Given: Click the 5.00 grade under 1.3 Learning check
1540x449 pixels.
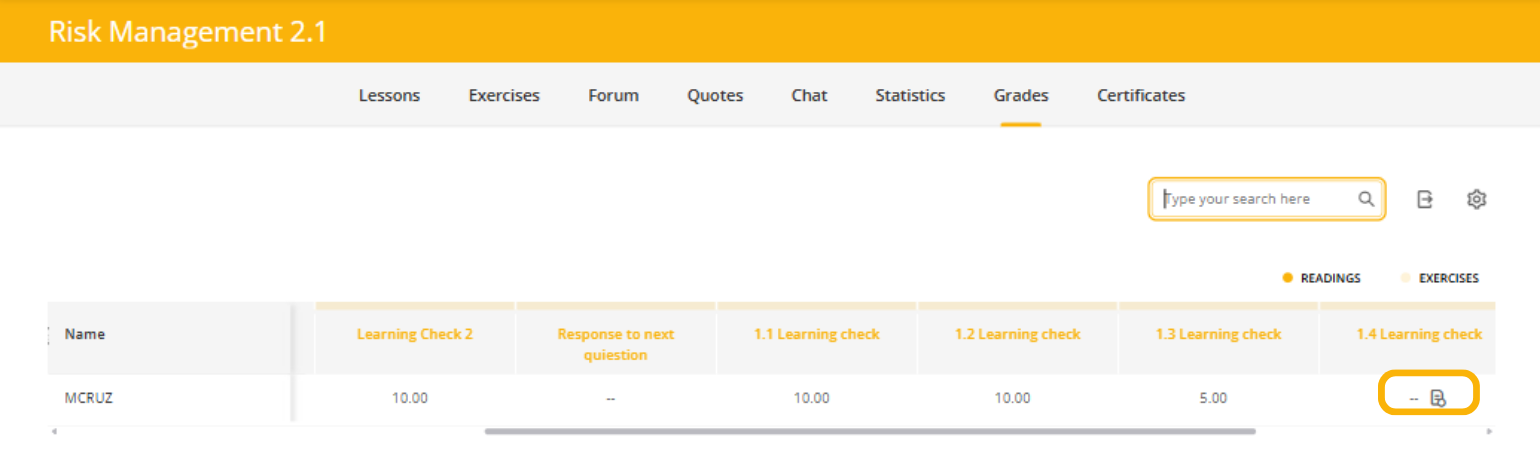Looking at the screenshot, I should click(x=1212, y=398).
